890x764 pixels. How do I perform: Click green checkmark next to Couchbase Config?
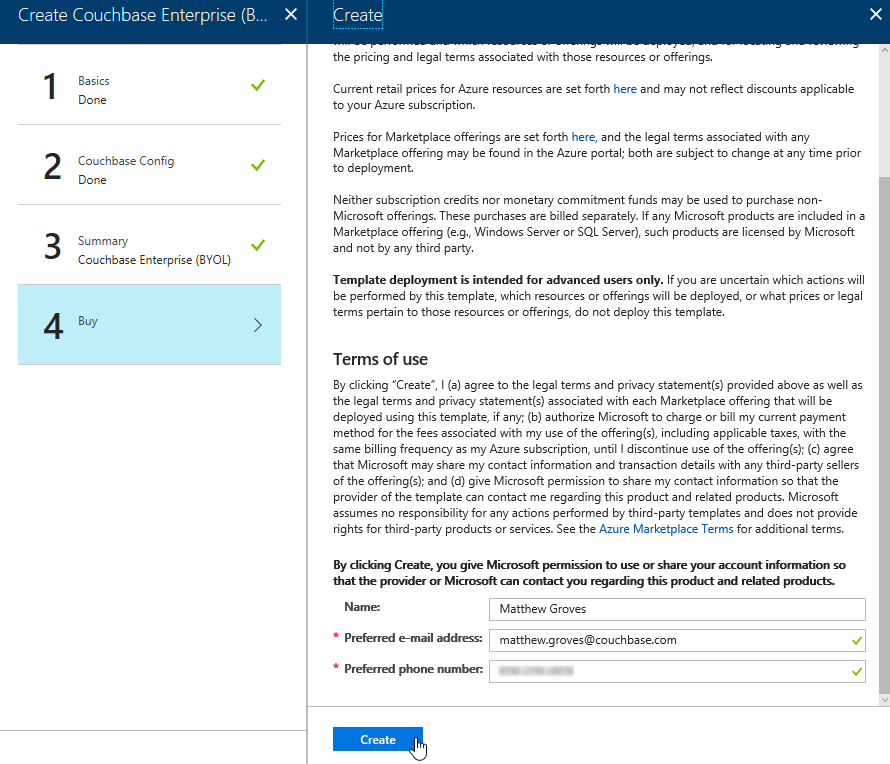point(258,165)
